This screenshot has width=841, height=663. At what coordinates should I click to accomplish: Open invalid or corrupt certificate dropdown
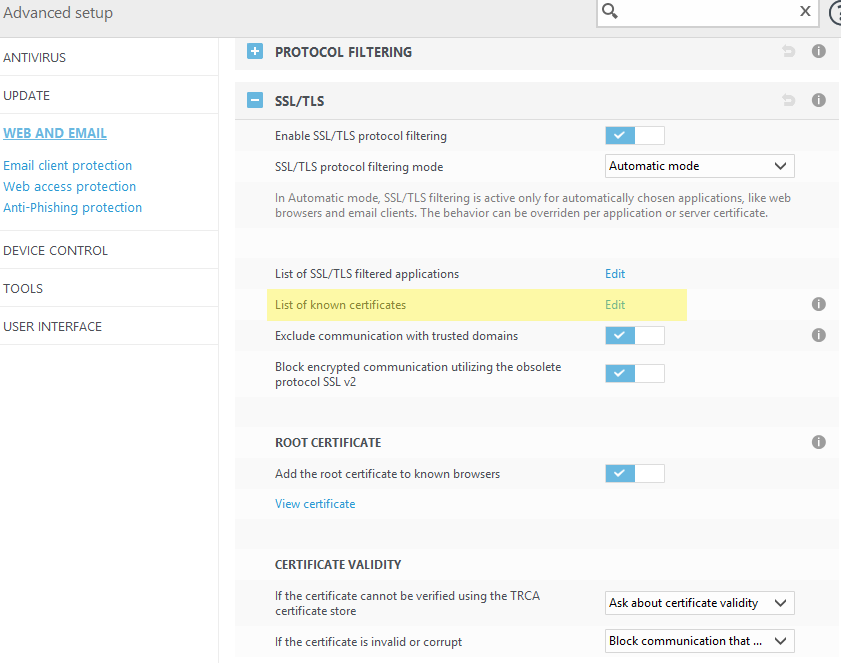tap(699, 641)
